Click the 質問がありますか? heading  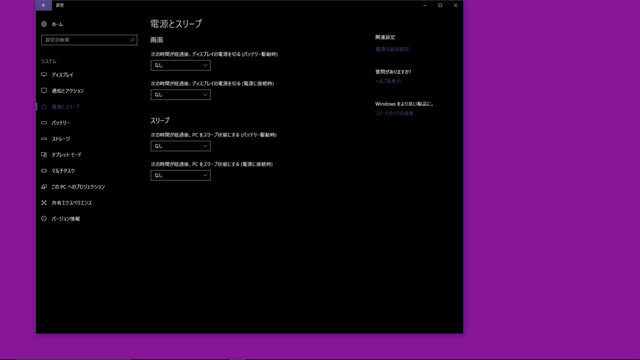tap(393, 72)
